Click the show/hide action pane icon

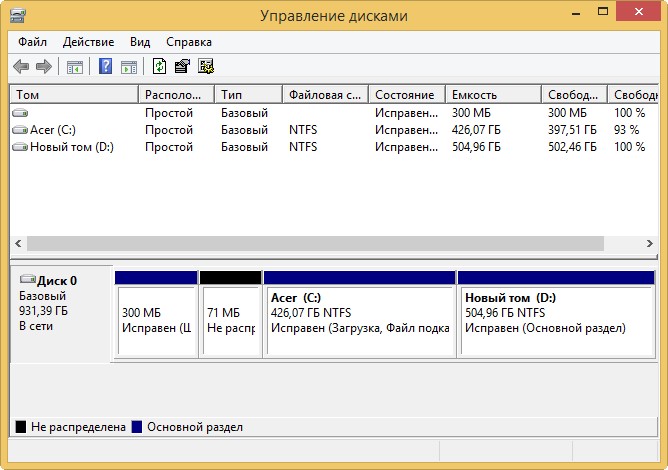pos(128,67)
